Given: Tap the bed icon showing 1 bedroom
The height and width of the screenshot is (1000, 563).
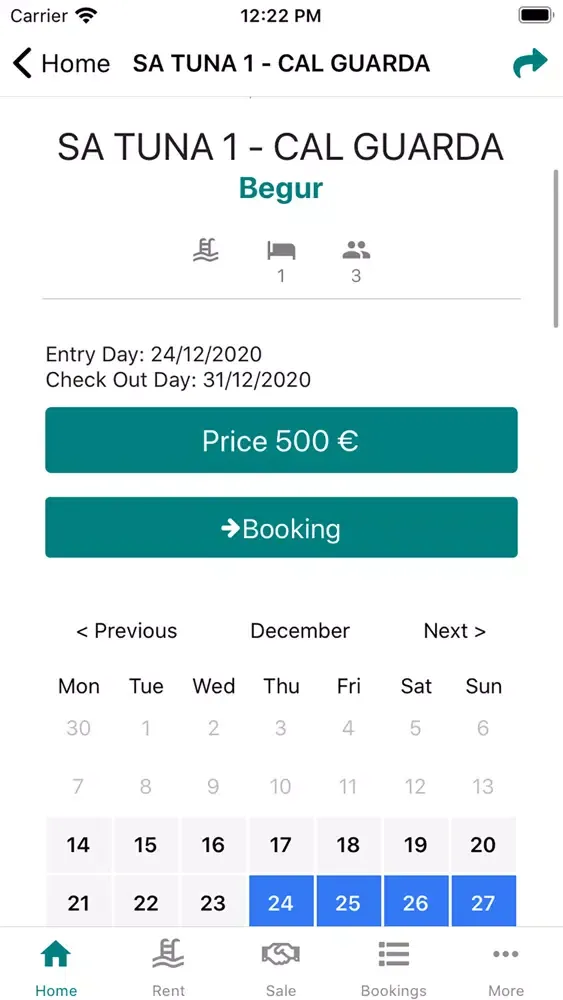Looking at the screenshot, I should pos(281,250).
